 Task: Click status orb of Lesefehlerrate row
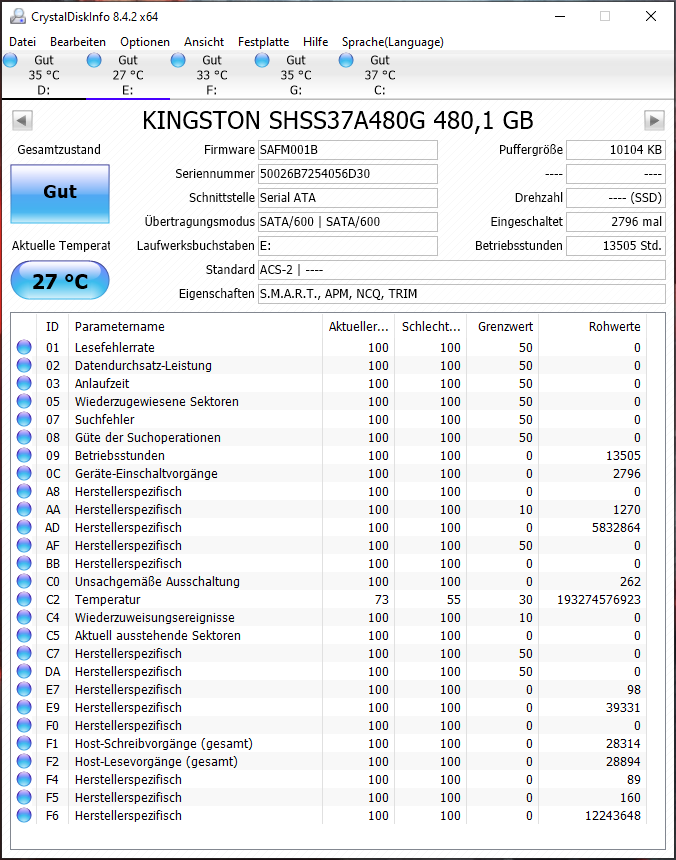point(24,347)
